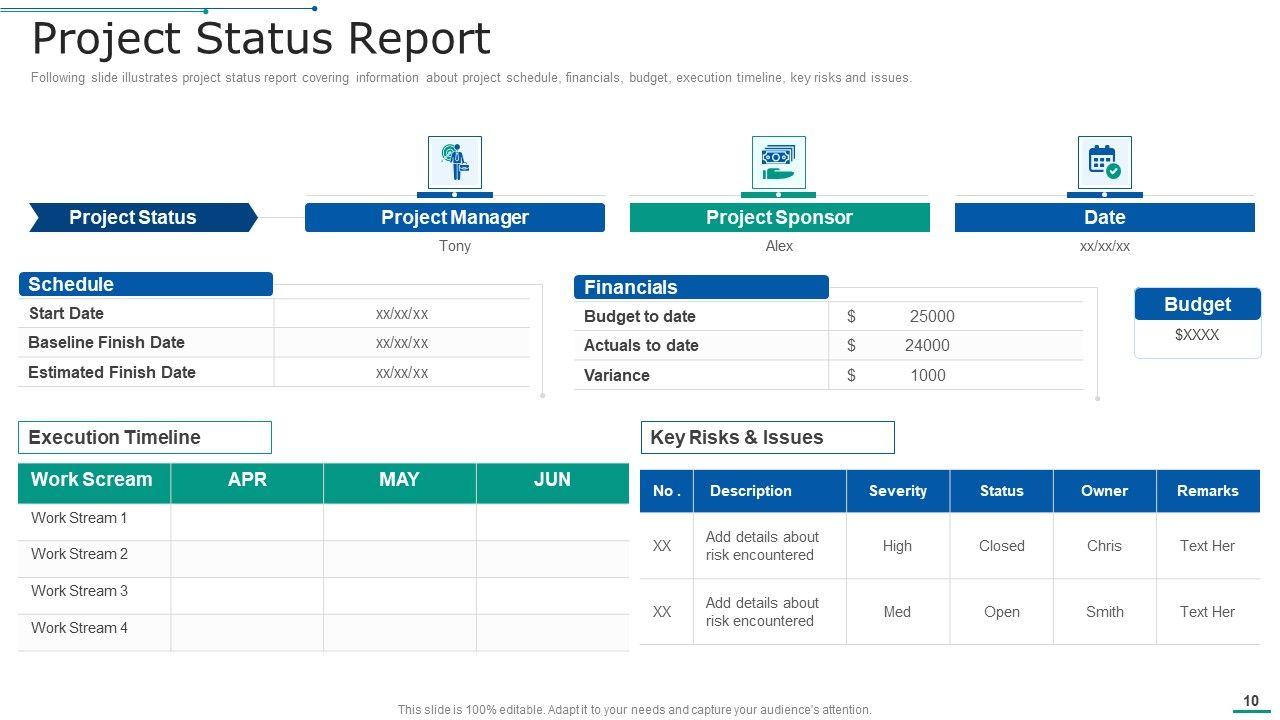Click the project manager person icon
Viewport: 1280px width, 720px height.
455,162
